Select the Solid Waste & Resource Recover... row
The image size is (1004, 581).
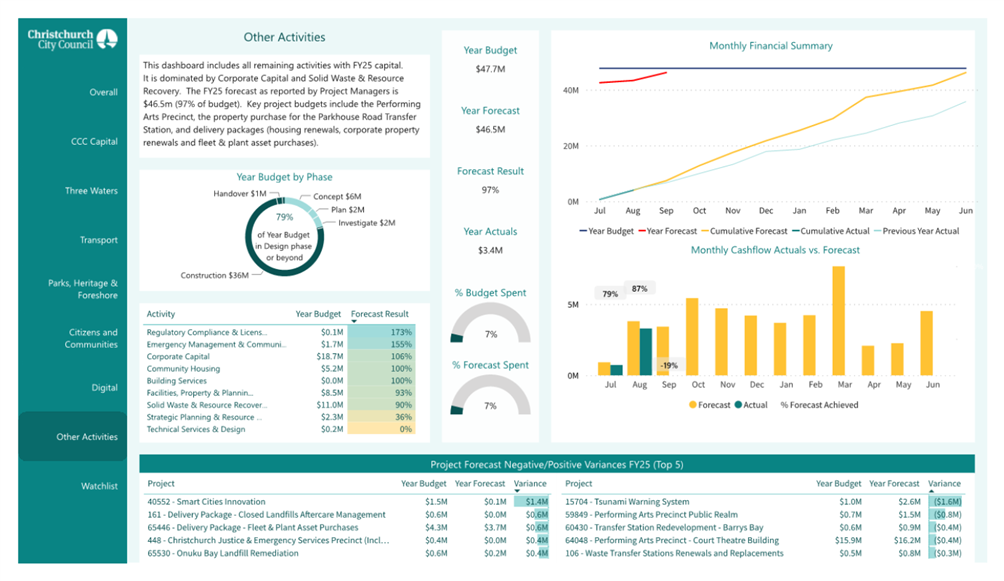click(x=280, y=405)
